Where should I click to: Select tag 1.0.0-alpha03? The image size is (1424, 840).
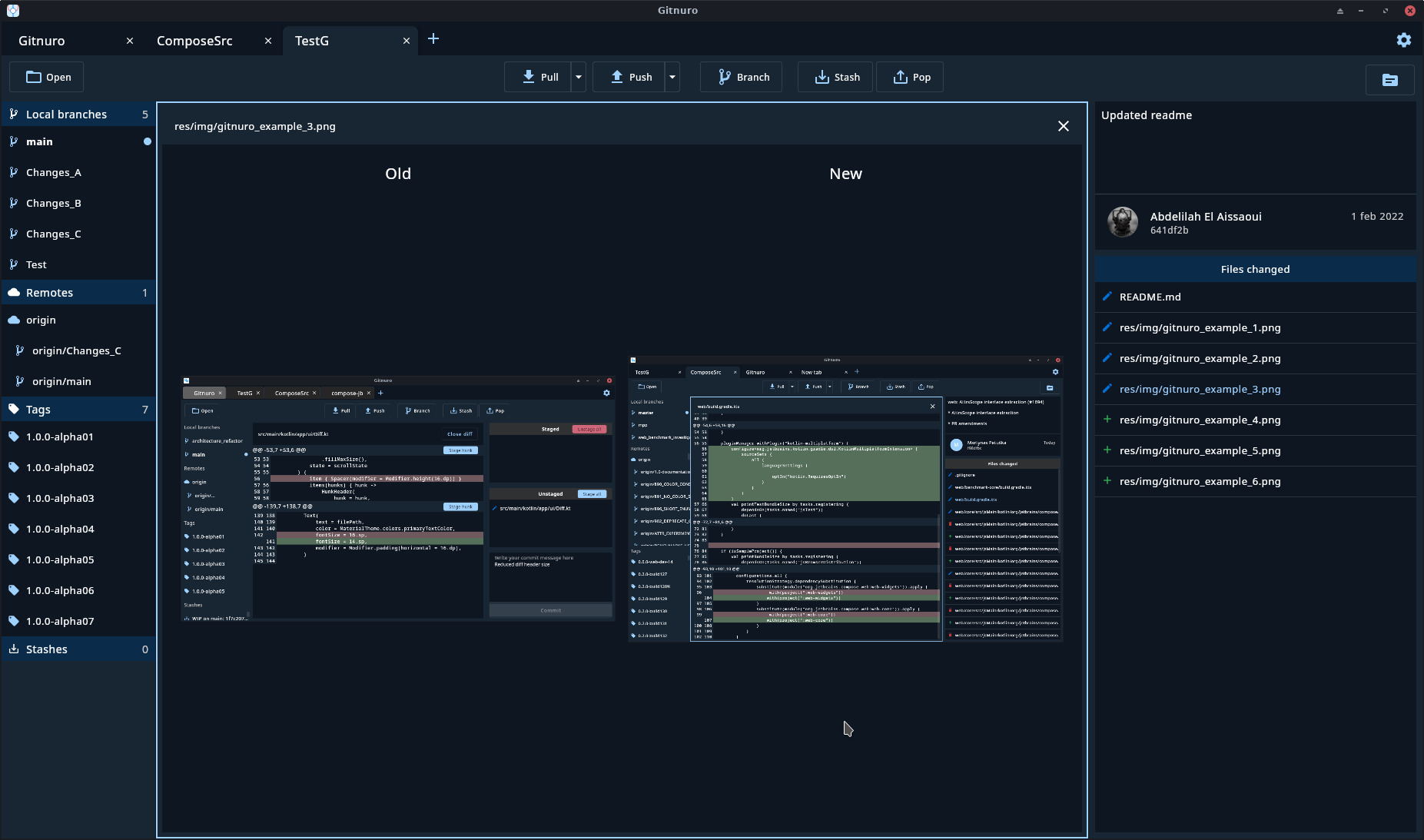pyautogui.click(x=78, y=498)
